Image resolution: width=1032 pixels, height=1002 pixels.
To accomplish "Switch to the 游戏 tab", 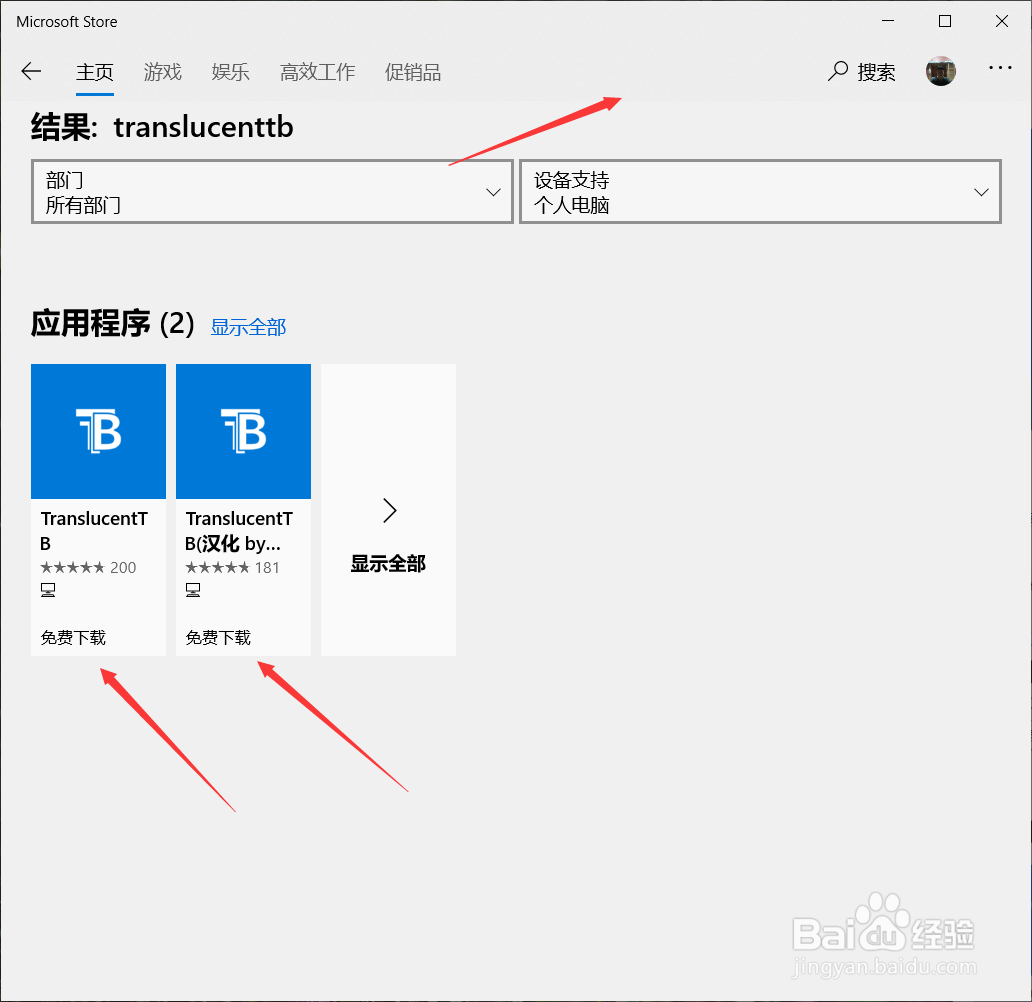I will (x=163, y=72).
